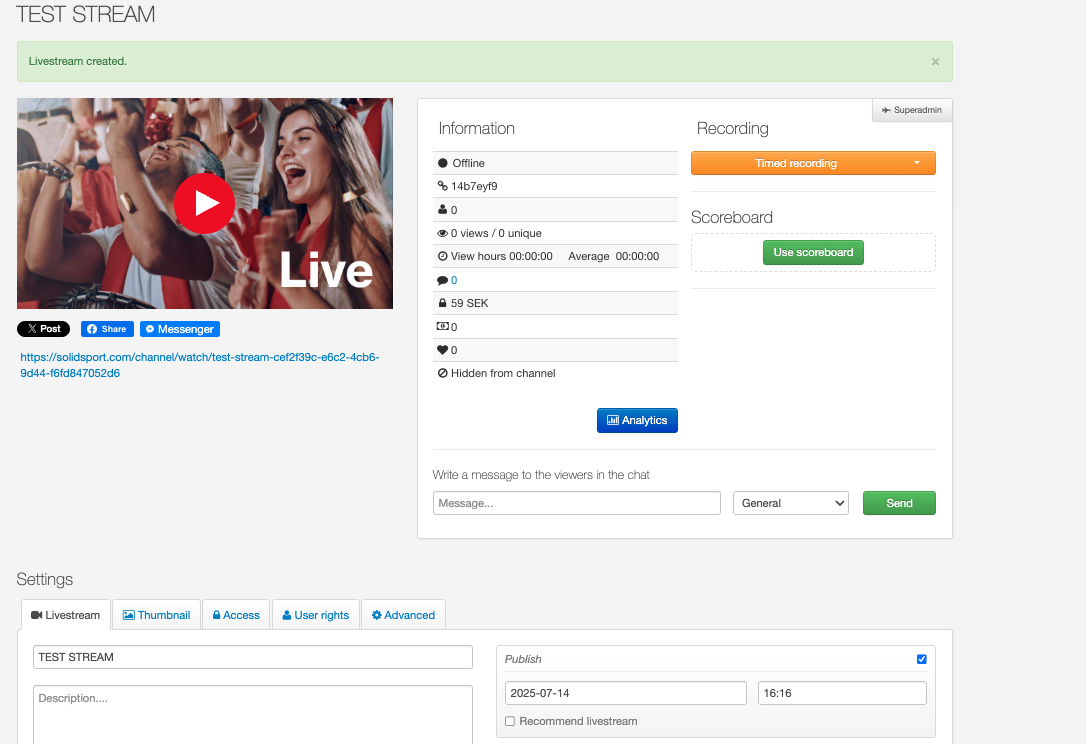Screen dimensions: 1086x744
Task: Expand the Timed recording dropdown
Action: point(916,163)
